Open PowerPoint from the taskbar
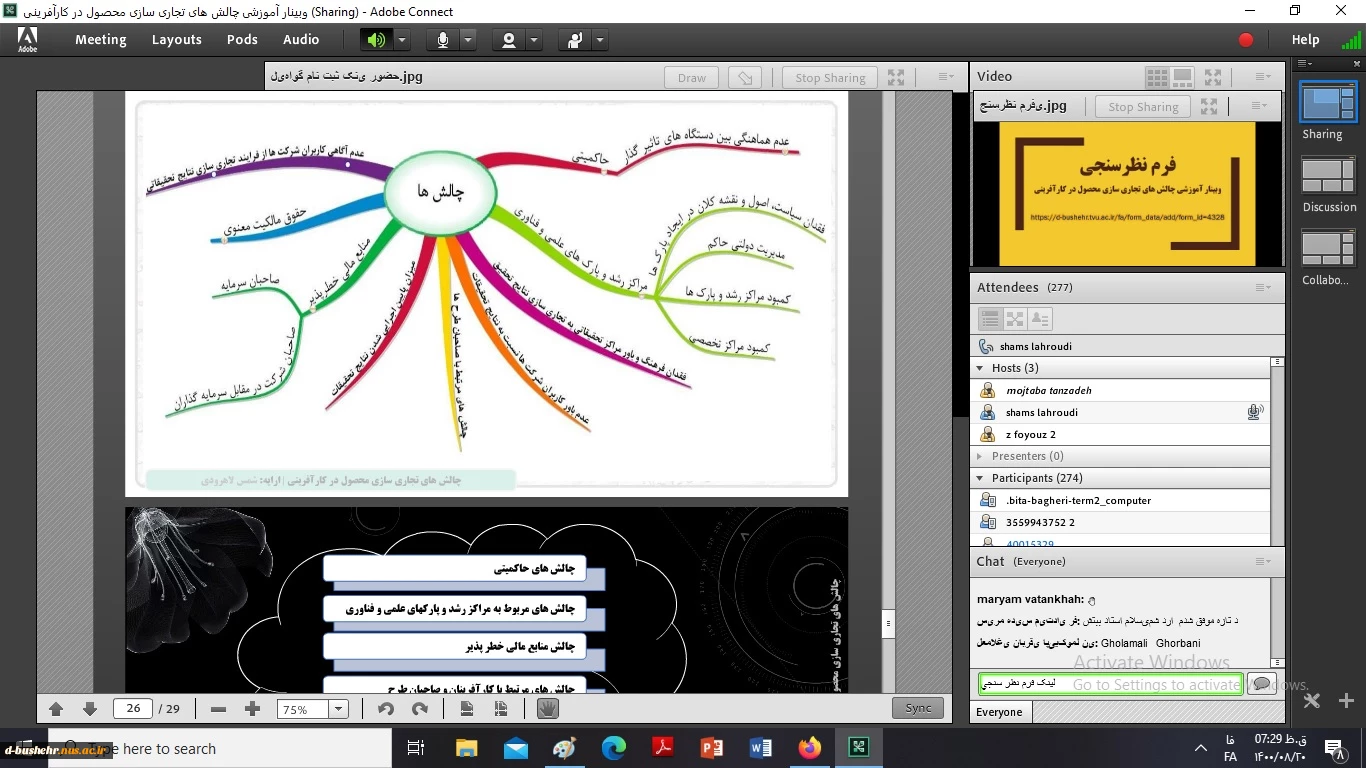The image size is (1366, 768). [712, 747]
